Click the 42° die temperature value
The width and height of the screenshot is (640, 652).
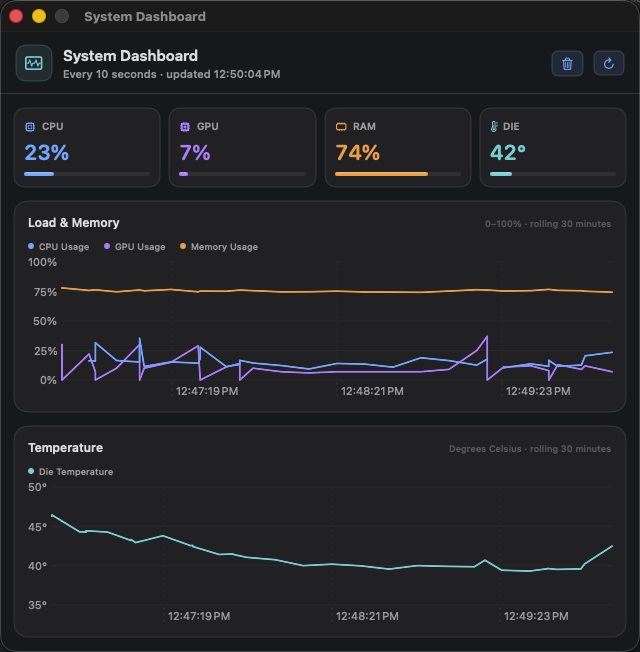508,153
